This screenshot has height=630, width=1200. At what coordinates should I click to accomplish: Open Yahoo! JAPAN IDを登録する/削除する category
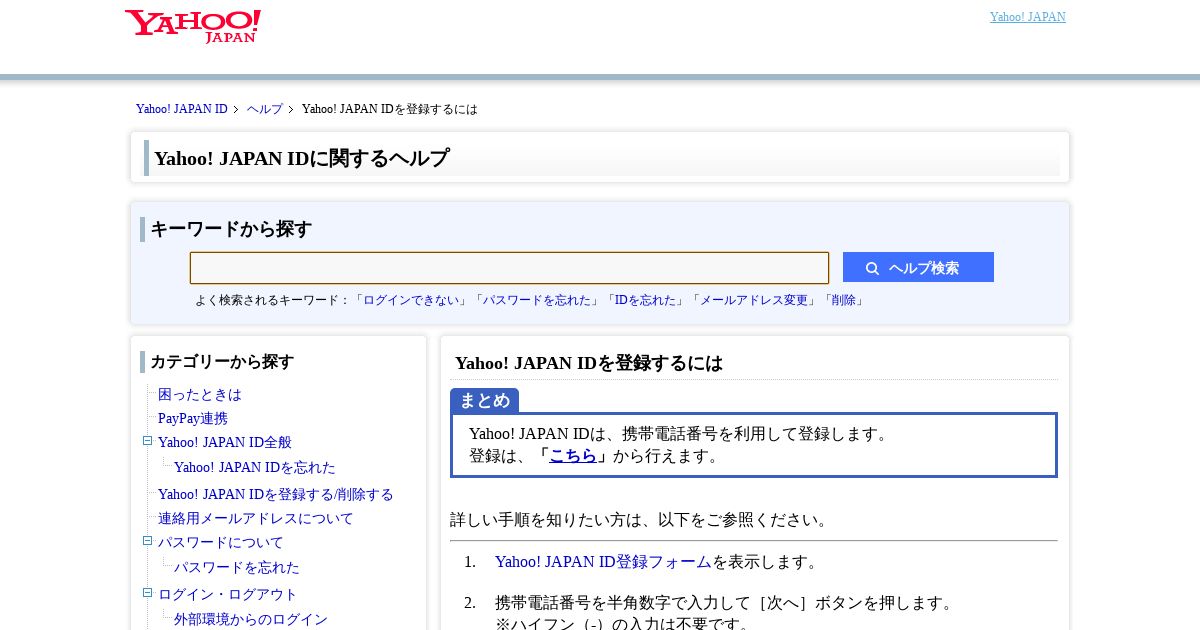tap(276, 495)
